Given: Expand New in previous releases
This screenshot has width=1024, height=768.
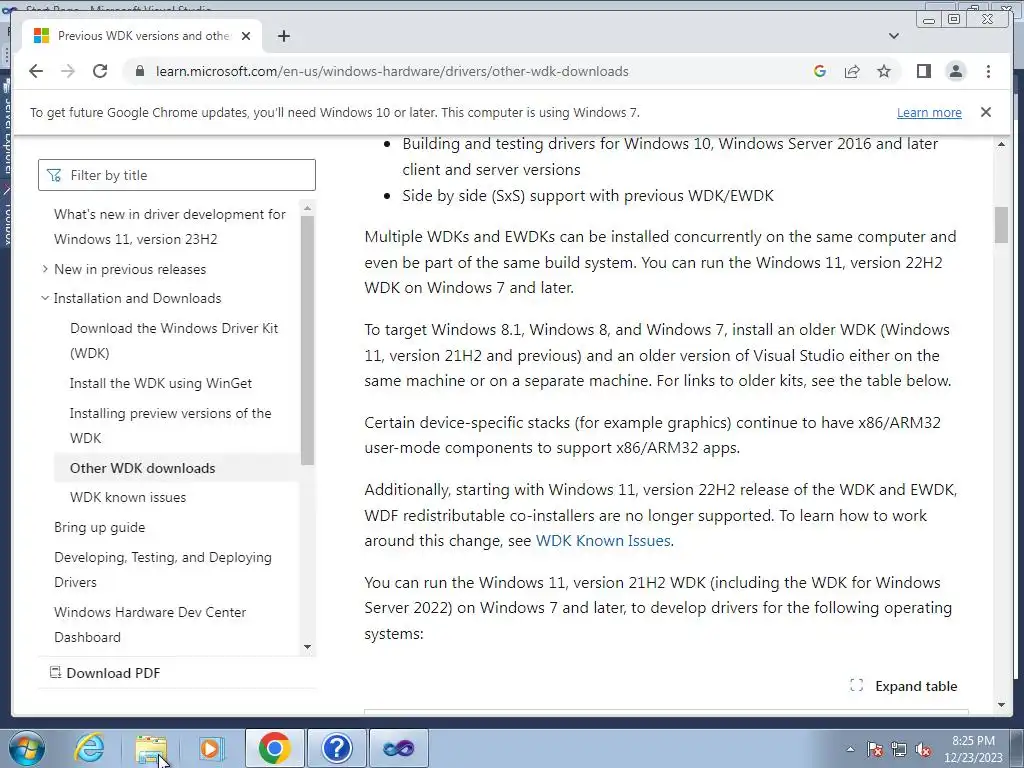Looking at the screenshot, I should pyautogui.click(x=130, y=269).
